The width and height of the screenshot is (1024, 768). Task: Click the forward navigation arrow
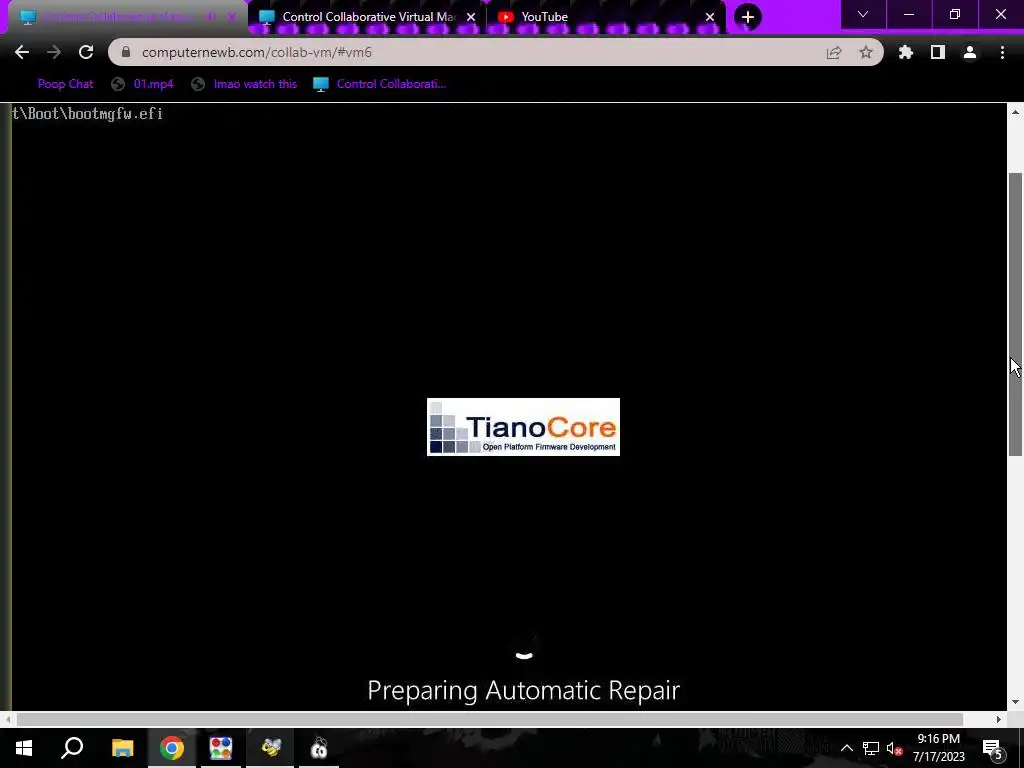[54, 52]
